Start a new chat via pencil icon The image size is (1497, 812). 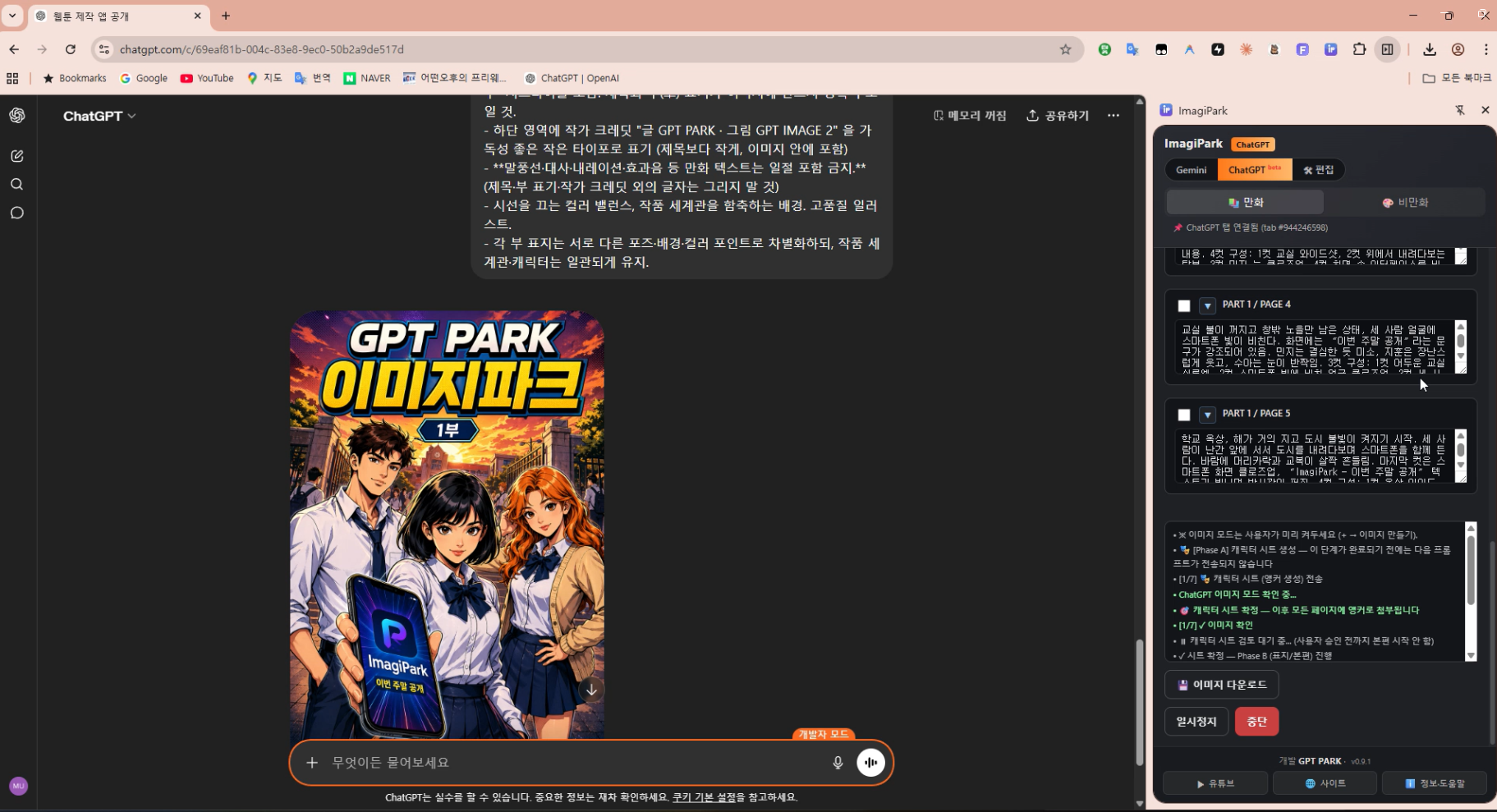click(17, 156)
